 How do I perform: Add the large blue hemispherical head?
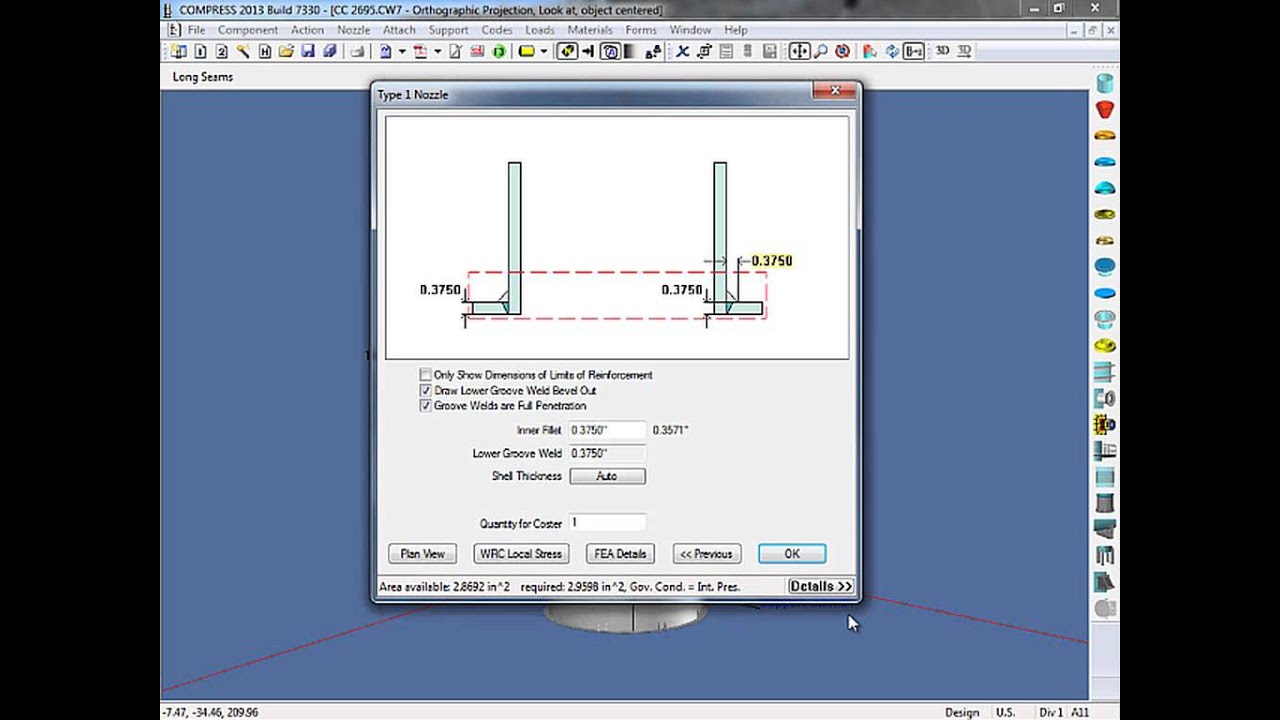[x=1105, y=187]
